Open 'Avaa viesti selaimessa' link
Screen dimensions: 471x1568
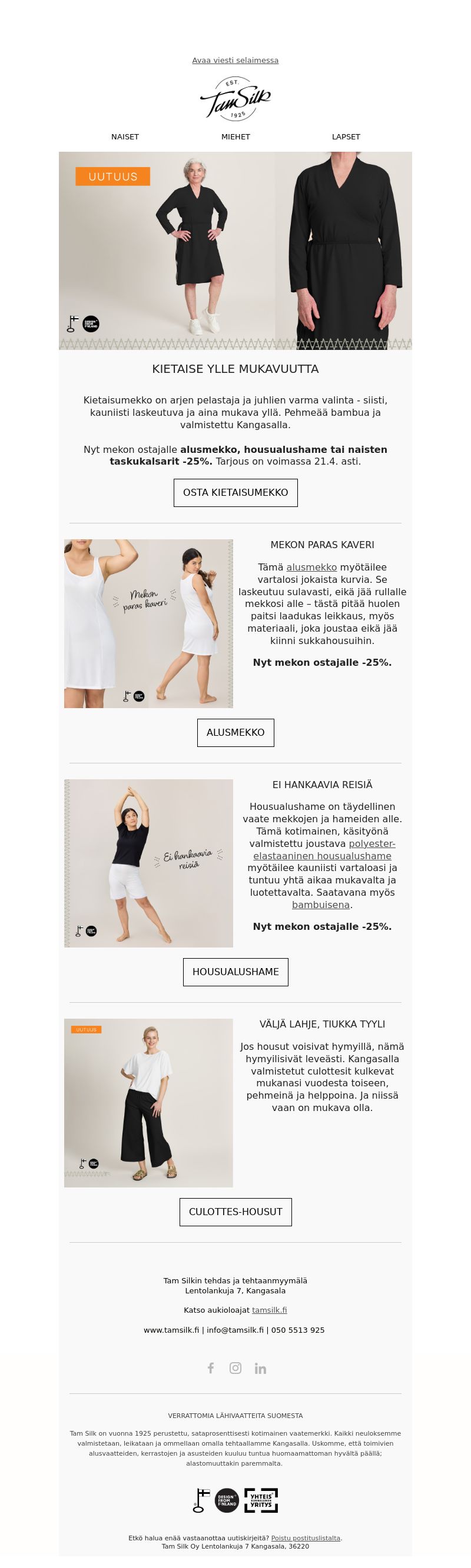pyautogui.click(x=235, y=60)
